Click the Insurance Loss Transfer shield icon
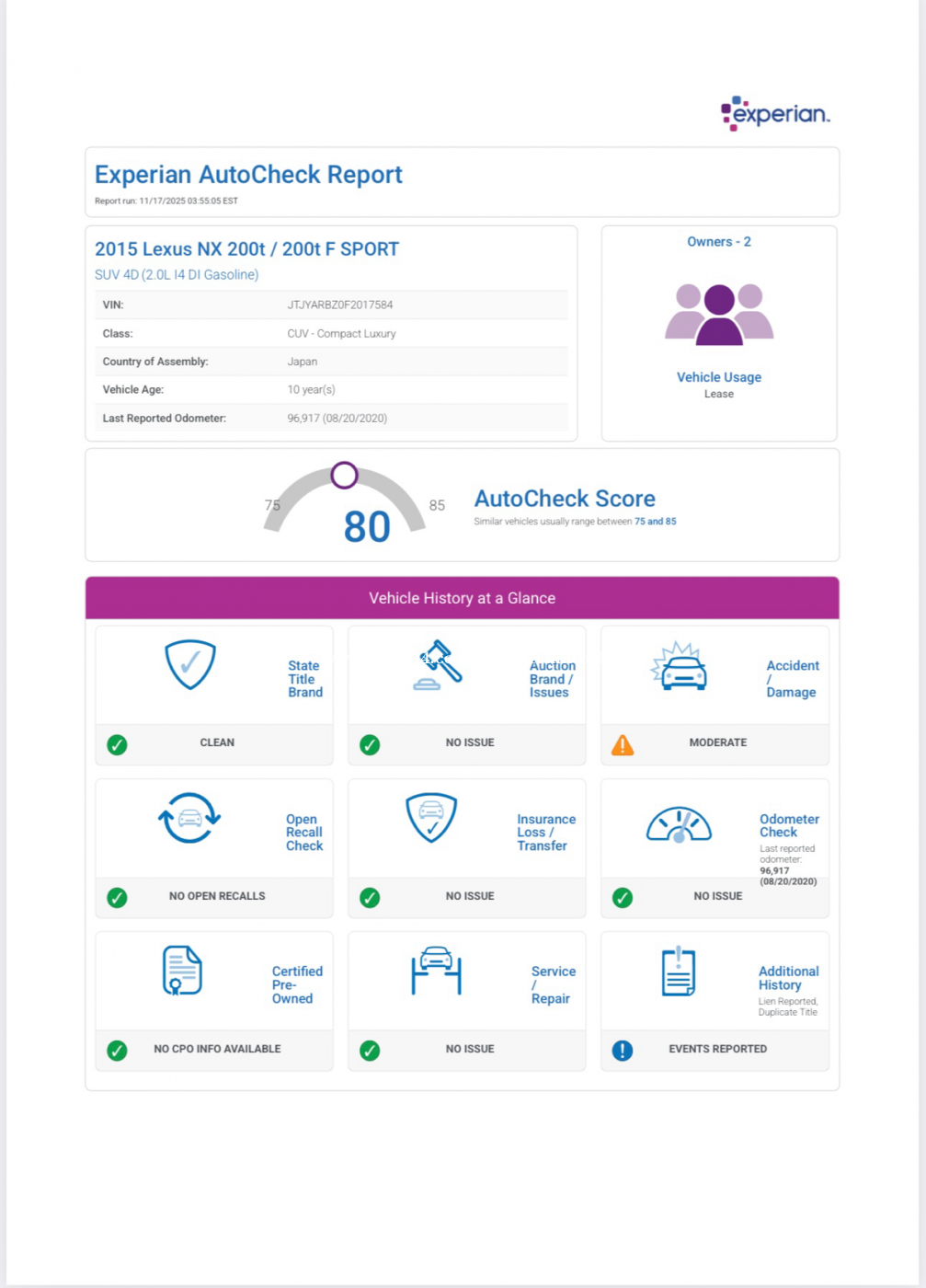Viewport: 926px width, 1288px height. tap(431, 817)
